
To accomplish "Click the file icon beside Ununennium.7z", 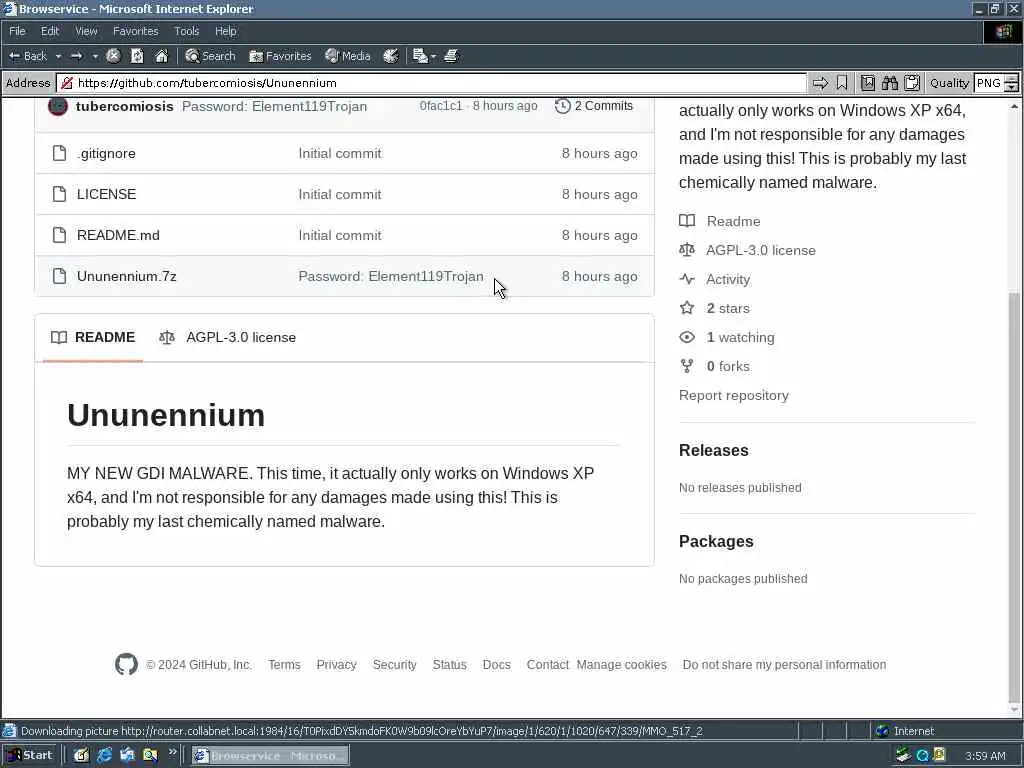I will click(x=59, y=276).
